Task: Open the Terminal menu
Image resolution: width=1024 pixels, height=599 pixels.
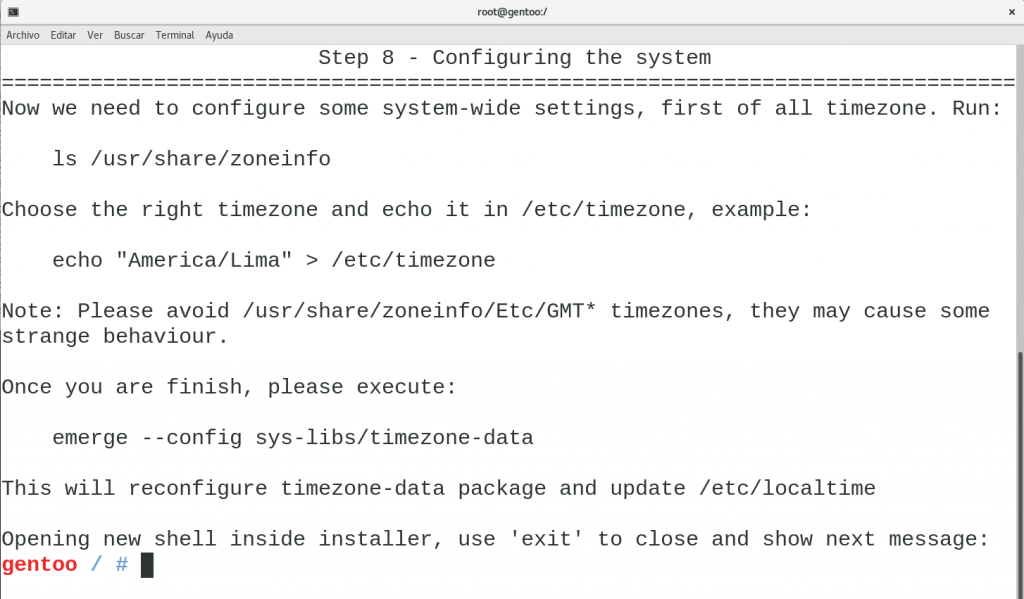Action: click(174, 35)
